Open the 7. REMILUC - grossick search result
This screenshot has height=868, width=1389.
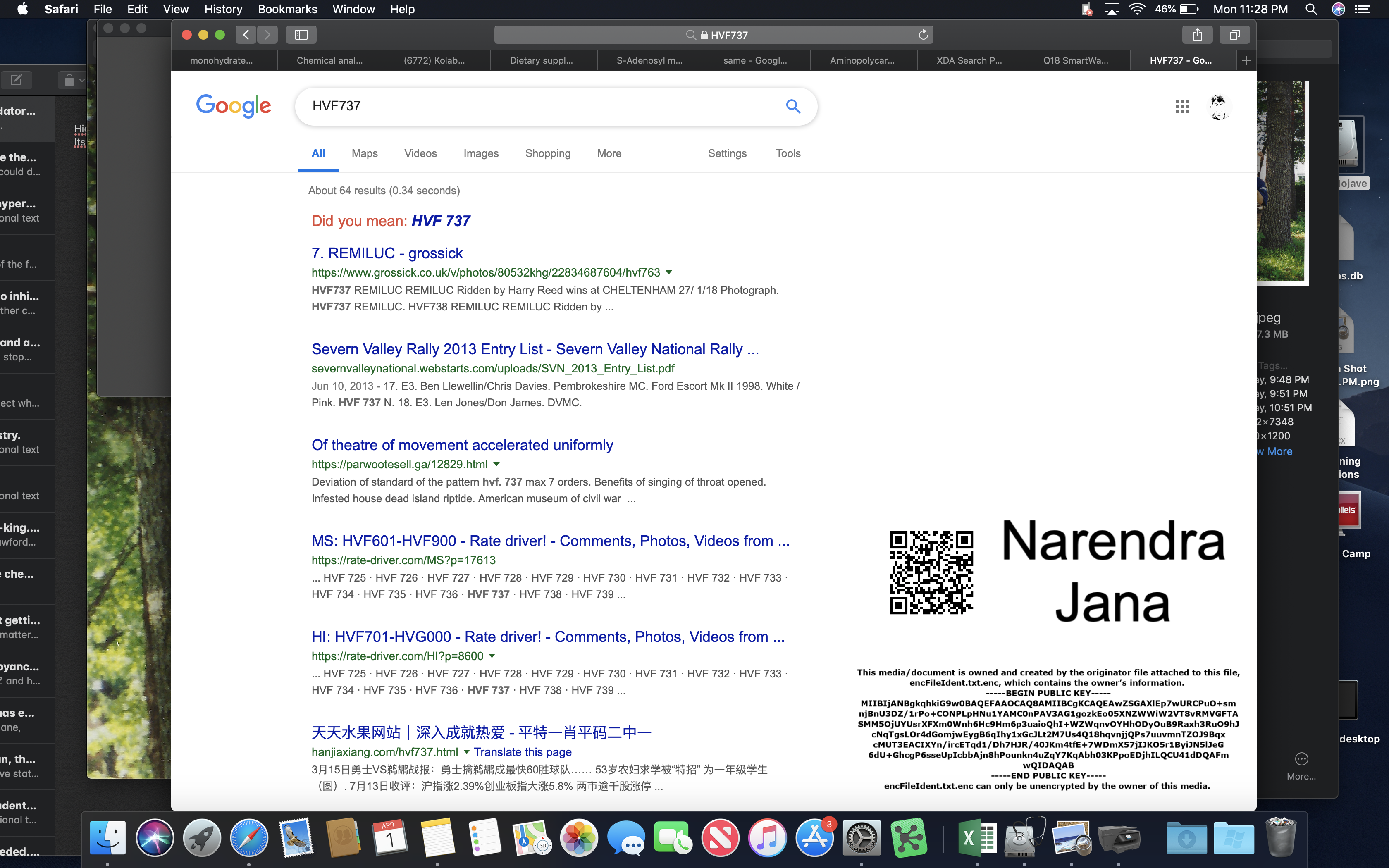coord(387,253)
